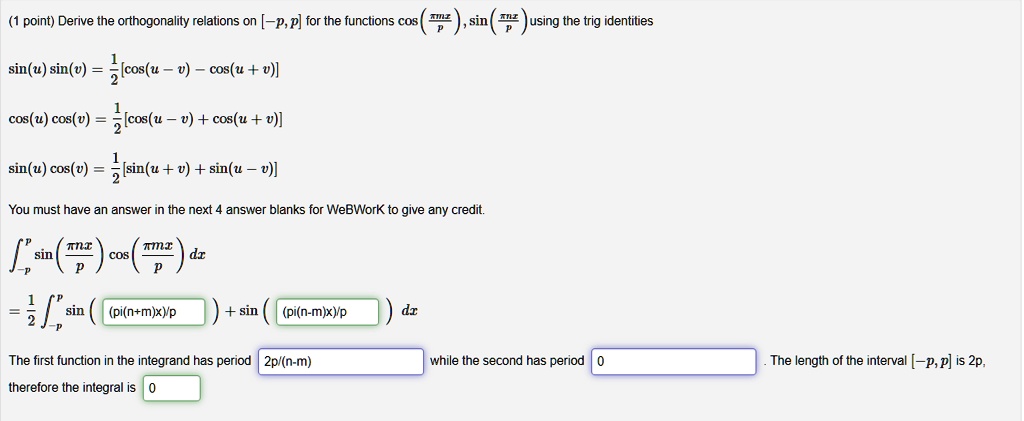The image size is (1024, 421).
Task: Click the sin·cos integral expression over [-p,p]
Action: pos(107,256)
